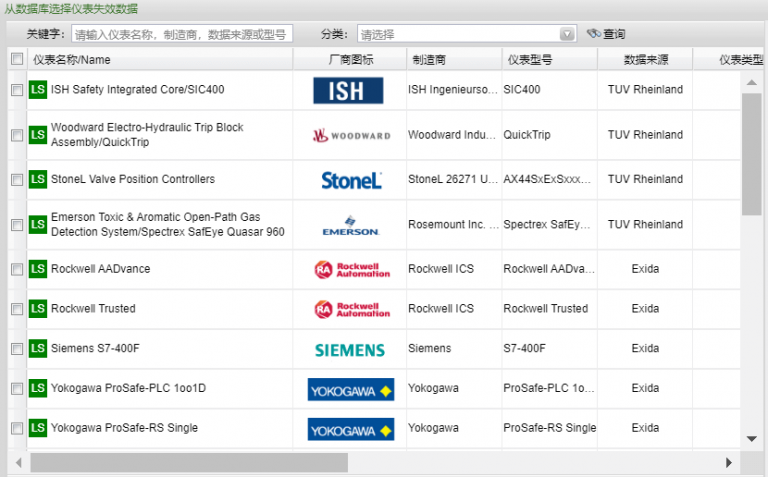768x477 pixels.
Task: Click right arrow of horizontal scrollbar
Action: coord(729,463)
